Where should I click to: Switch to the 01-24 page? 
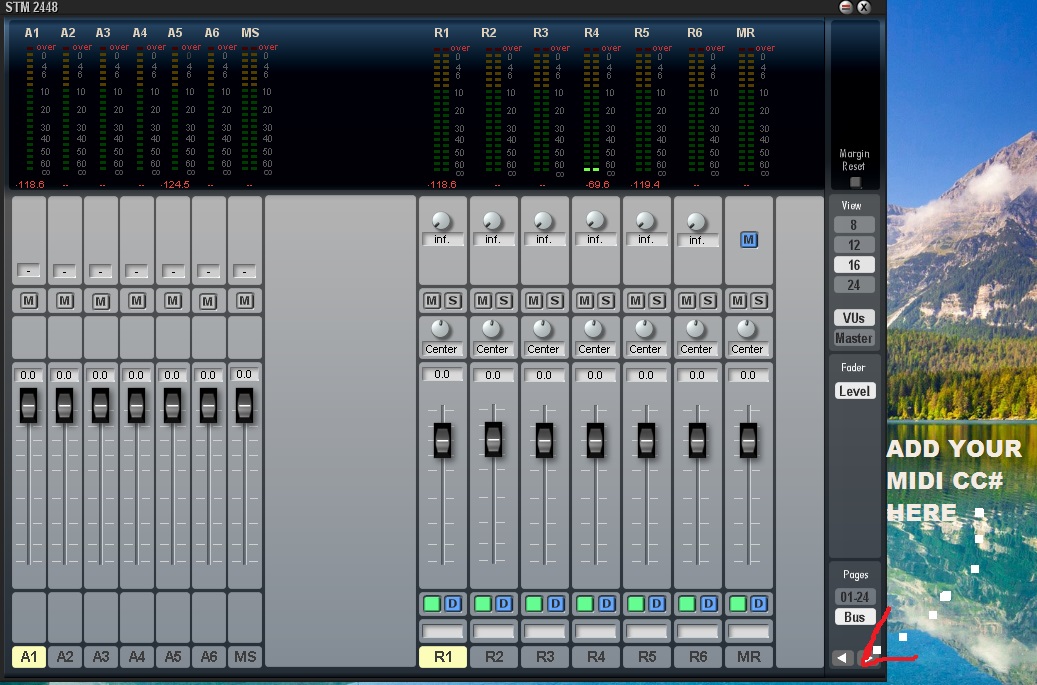(854, 597)
